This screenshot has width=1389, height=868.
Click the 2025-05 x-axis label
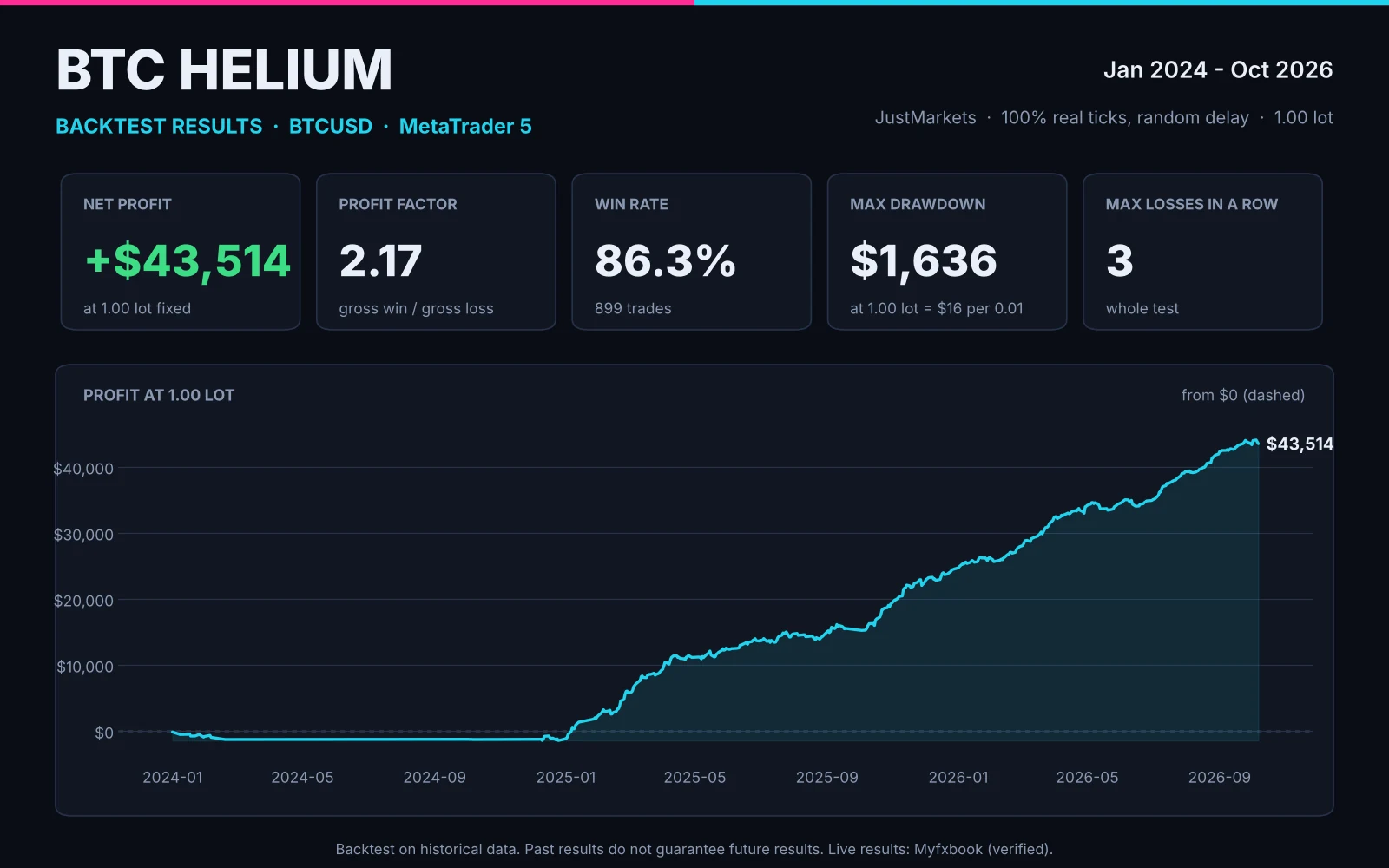694,777
